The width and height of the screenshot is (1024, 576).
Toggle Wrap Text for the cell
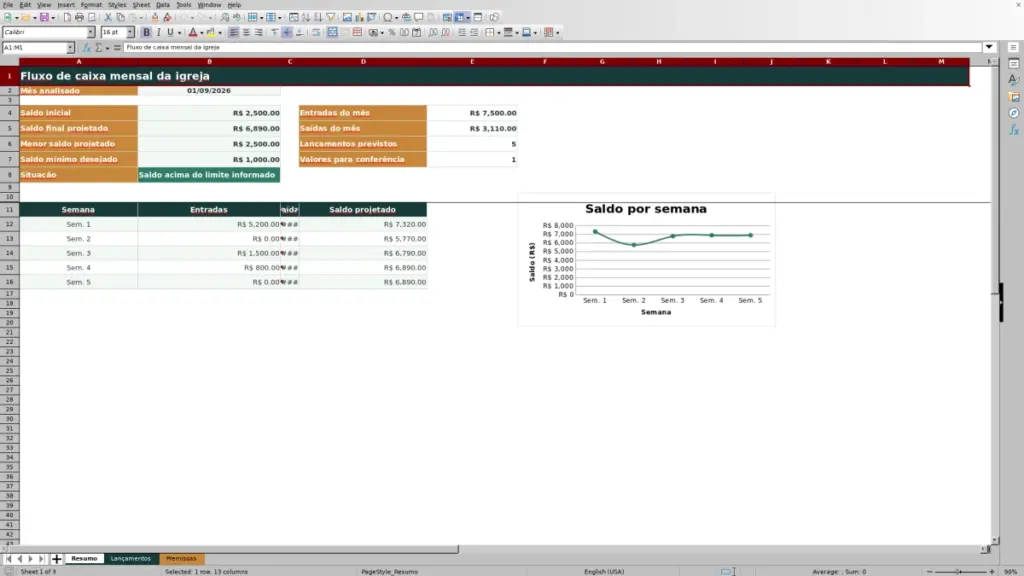(x=316, y=33)
